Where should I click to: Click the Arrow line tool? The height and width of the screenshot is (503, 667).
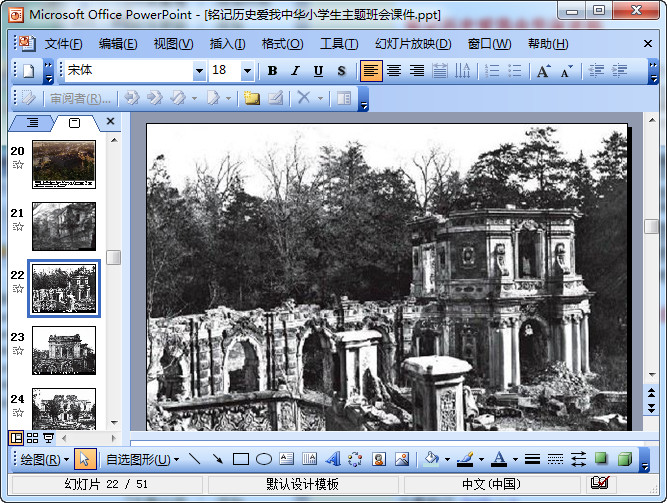pyautogui.click(x=217, y=460)
